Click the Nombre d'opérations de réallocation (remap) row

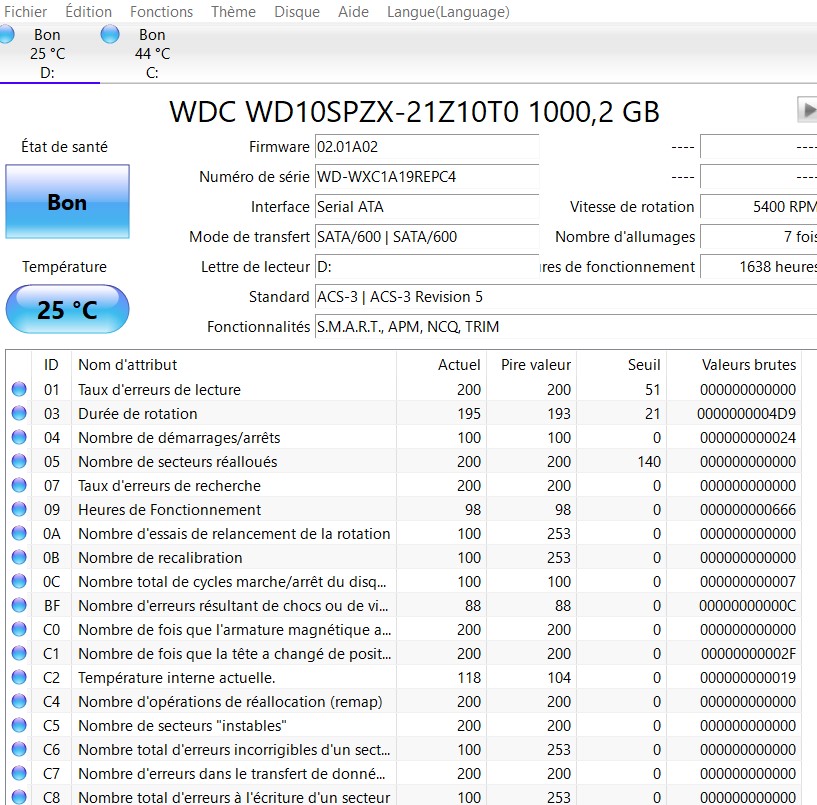point(404,701)
